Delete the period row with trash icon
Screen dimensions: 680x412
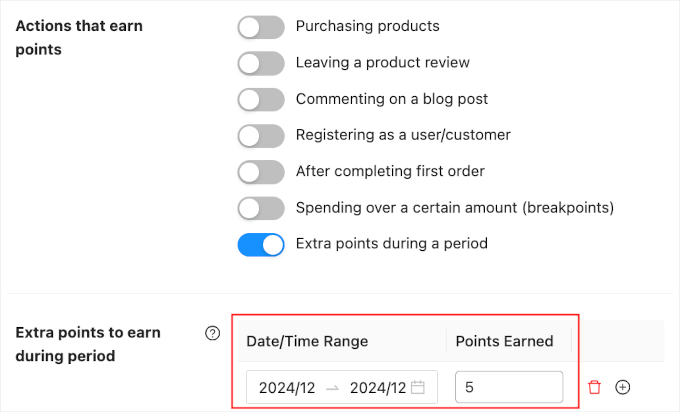pos(594,387)
